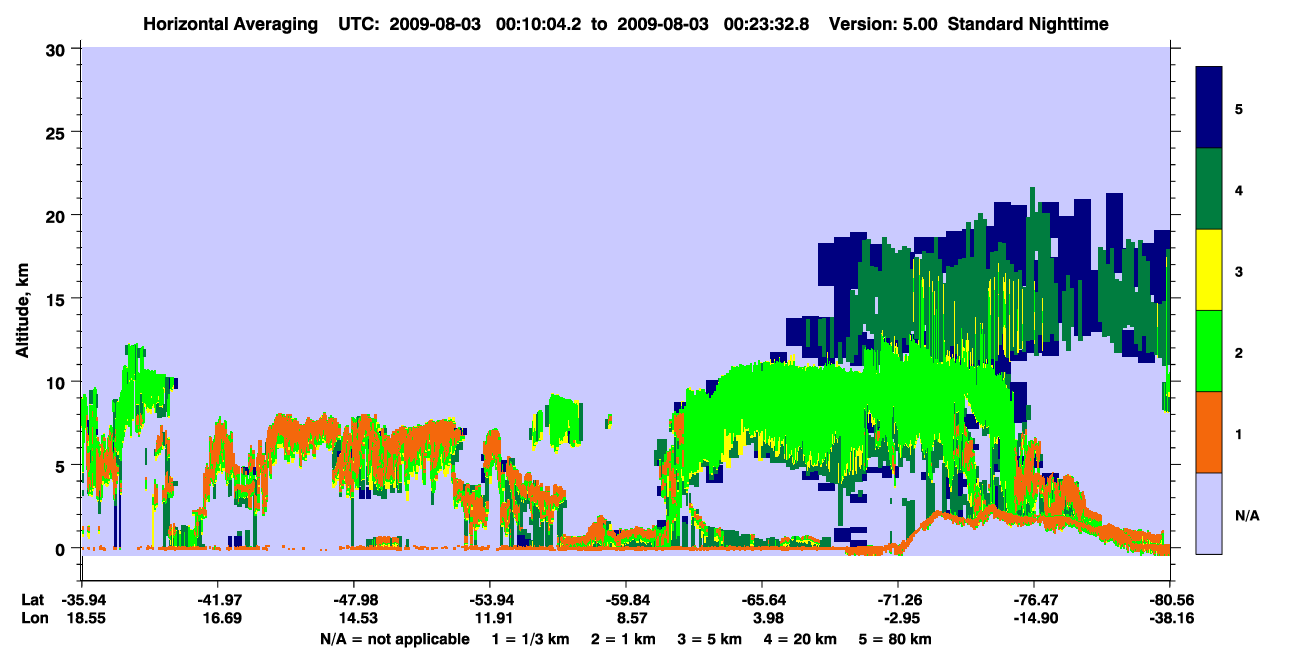Click the y-axis tick label 20

pyautogui.click(x=57, y=215)
